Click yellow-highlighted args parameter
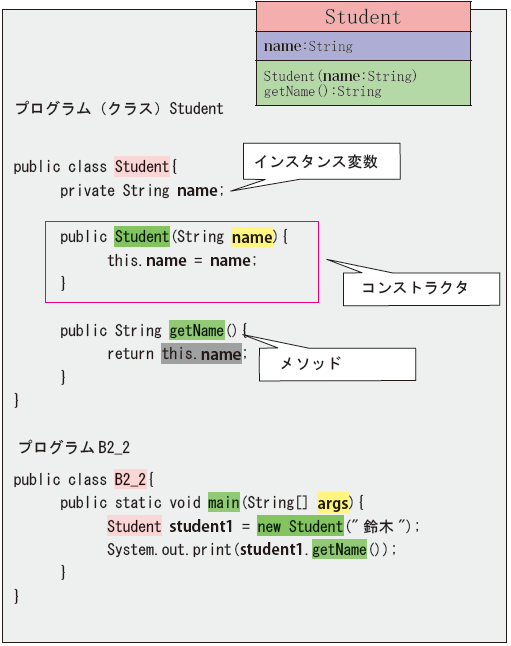511x646 pixels. coord(333,503)
